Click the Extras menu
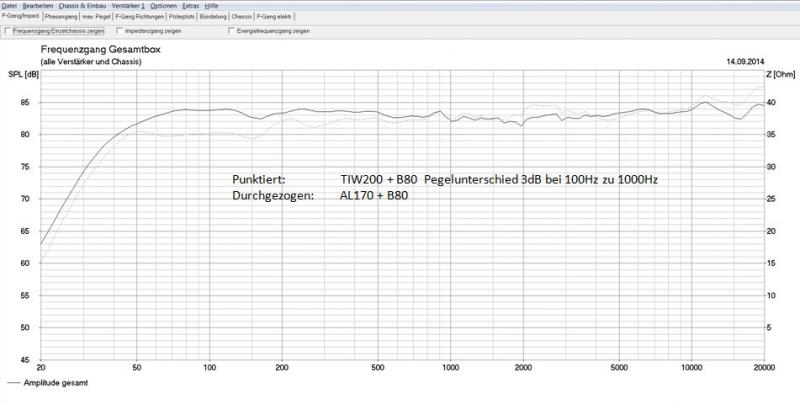This screenshot has height=404, width=800. coord(191,6)
